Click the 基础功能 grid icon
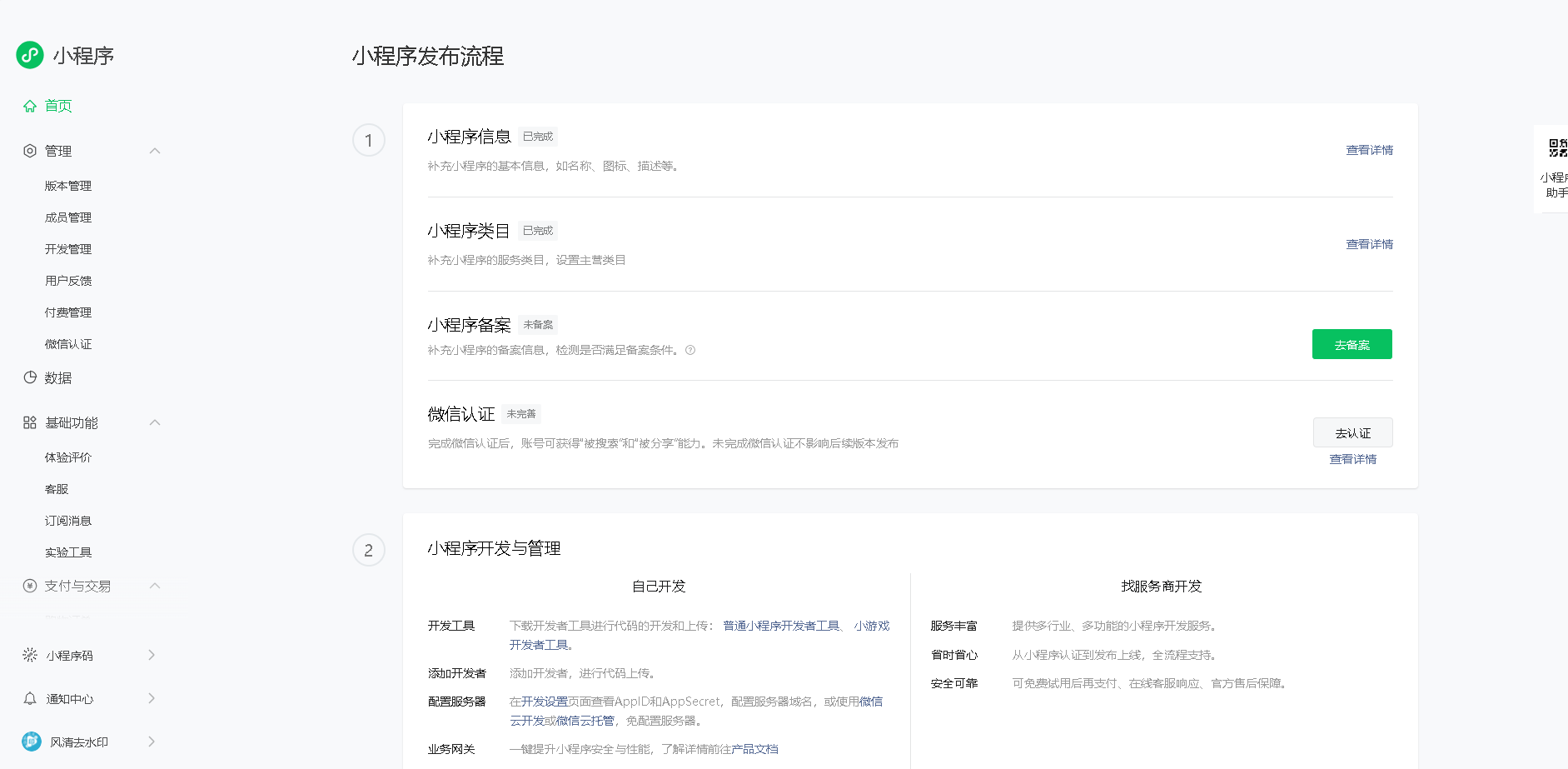This screenshot has height=769, width=1568. pos(30,422)
